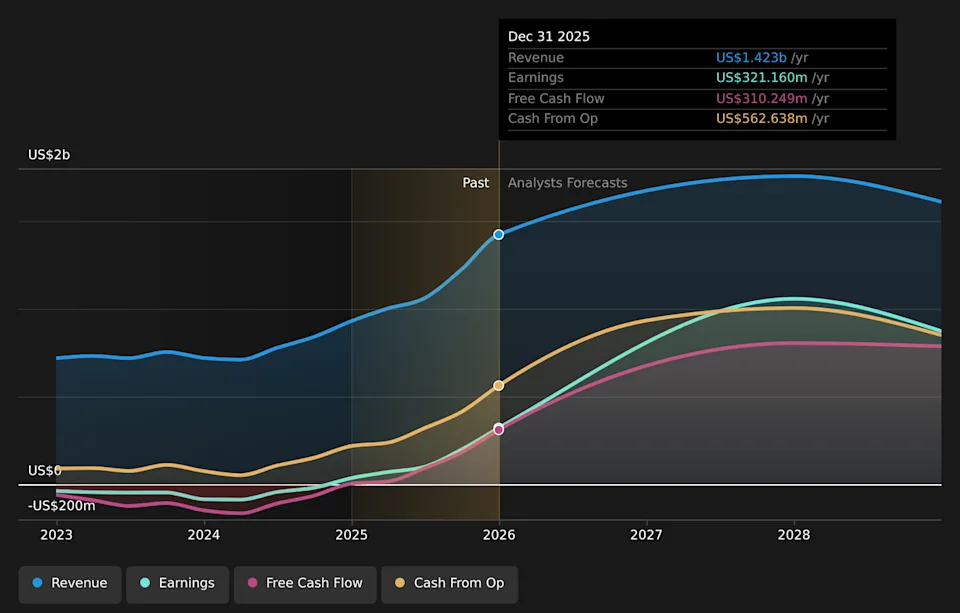The height and width of the screenshot is (613, 960).
Task: Select the Revenue data point on blue line
Action: pos(499,235)
